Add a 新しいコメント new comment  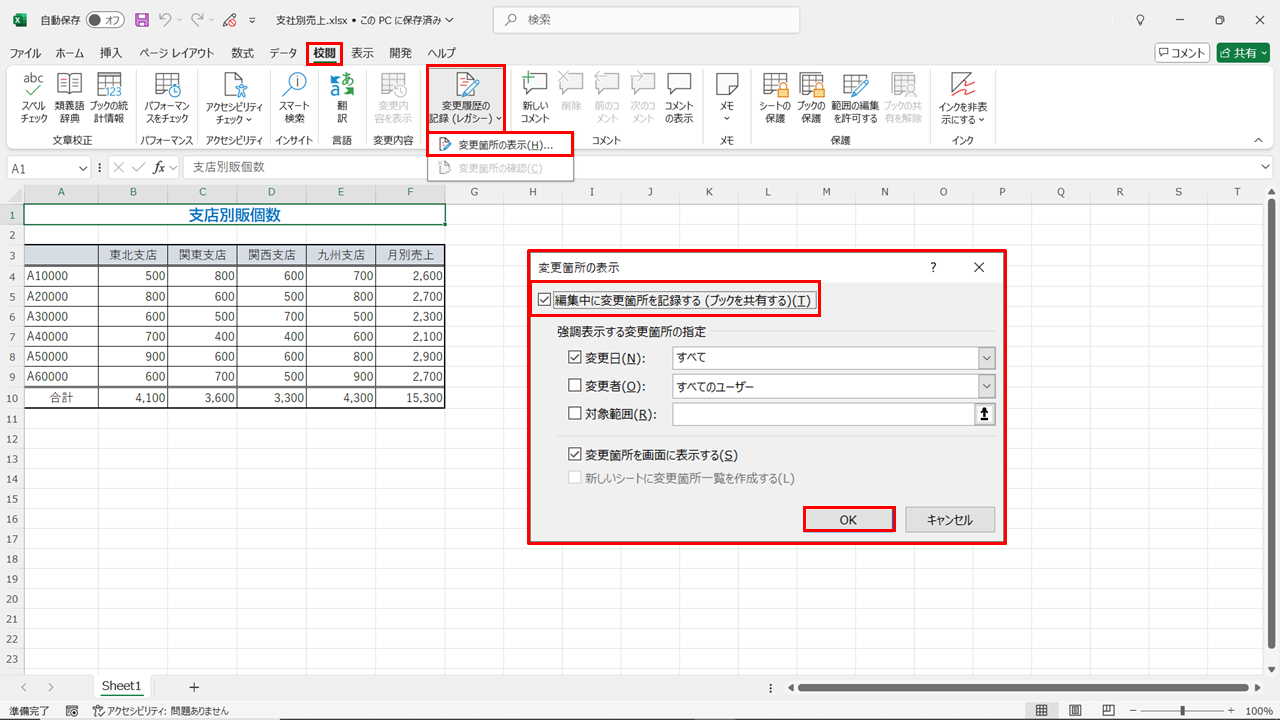[535, 98]
